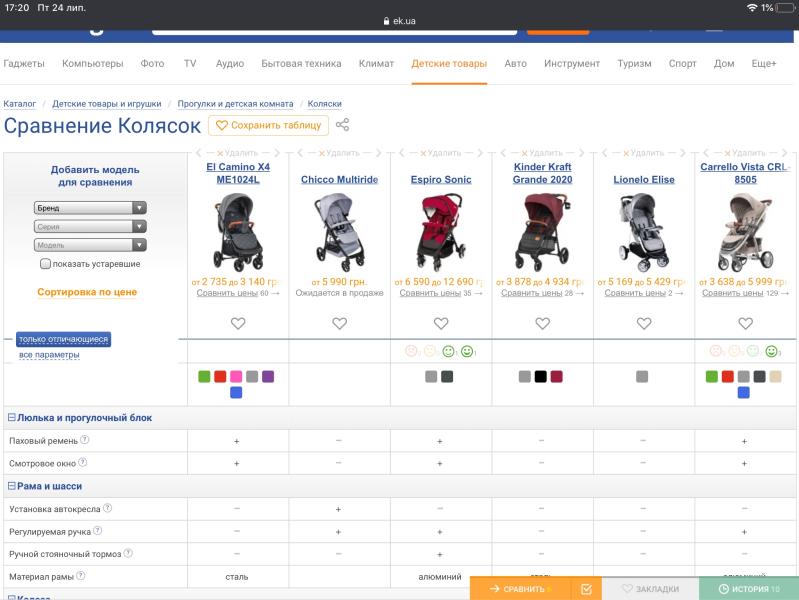The image size is (799, 600).
Task: Open Бытовая техника category
Action: coord(301,63)
